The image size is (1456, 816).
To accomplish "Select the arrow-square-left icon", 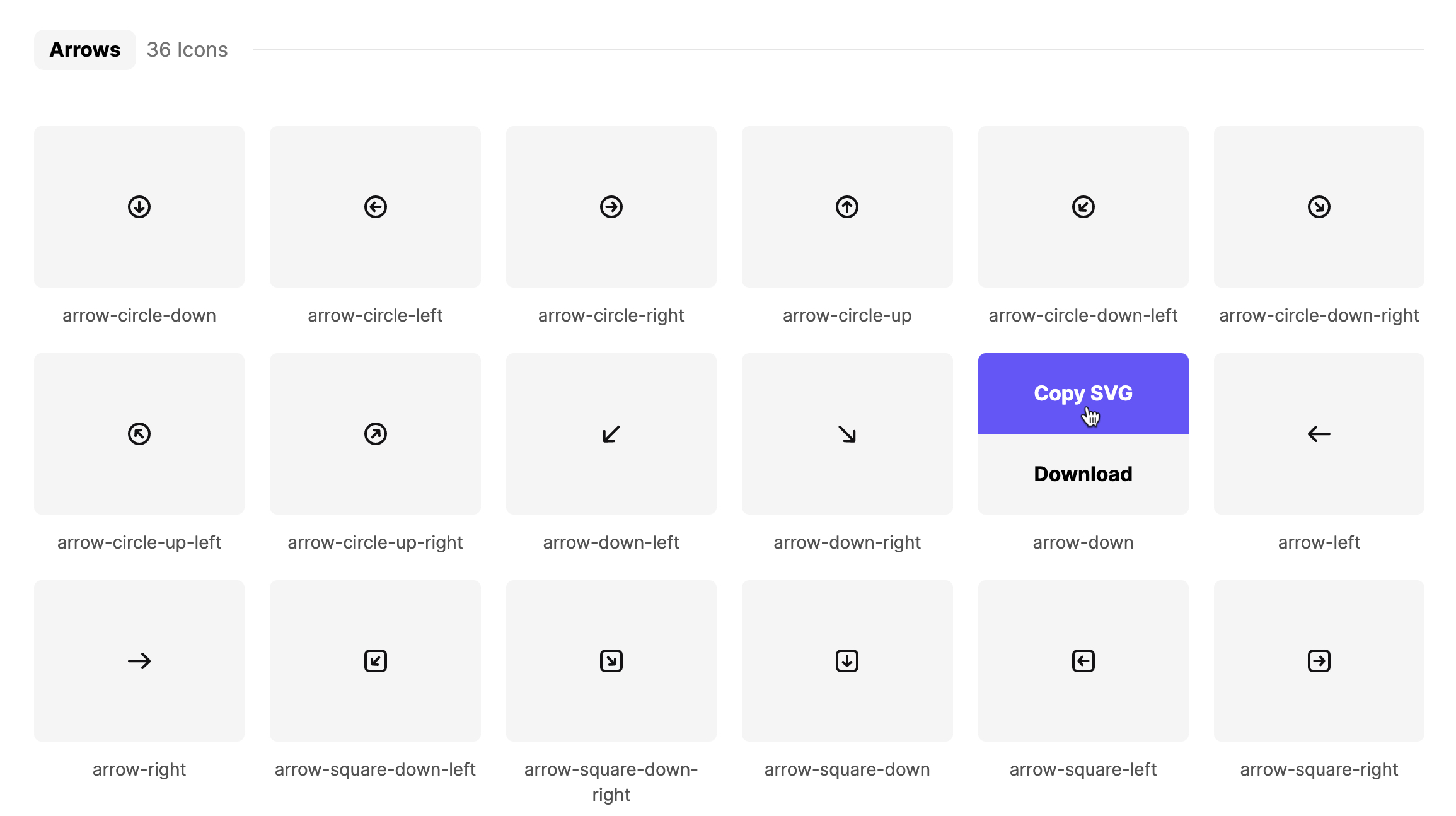I will [1083, 661].
